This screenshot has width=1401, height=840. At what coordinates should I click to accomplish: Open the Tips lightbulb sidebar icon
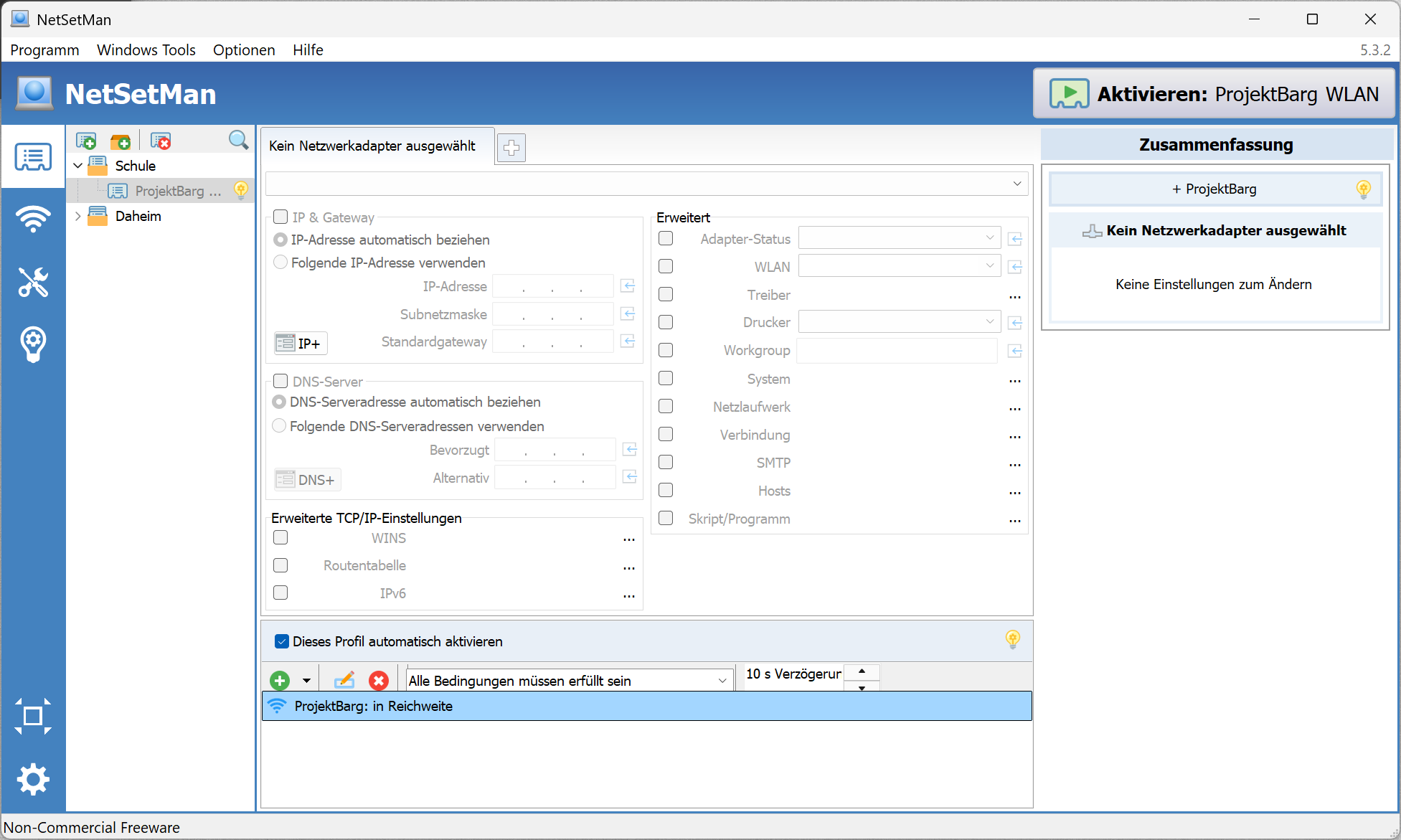point(33,344)
